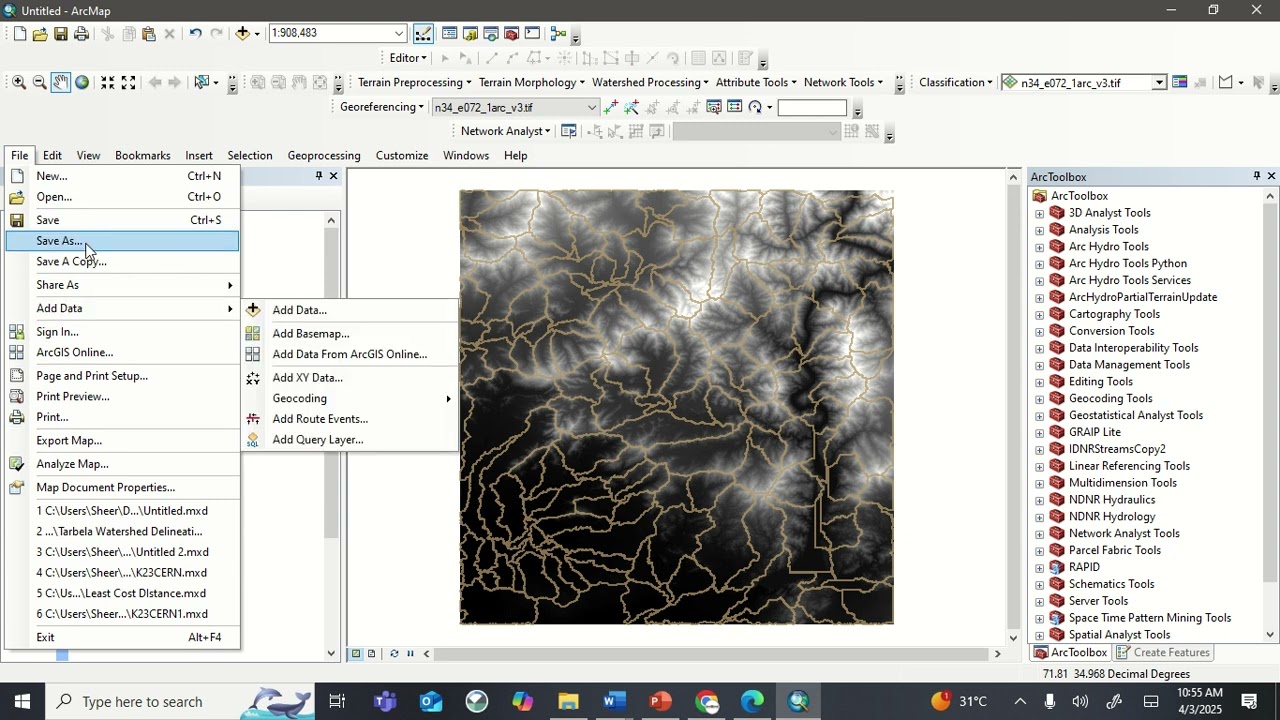
Task: Choose Save A Copy menu entry
Action: point(122,262)
